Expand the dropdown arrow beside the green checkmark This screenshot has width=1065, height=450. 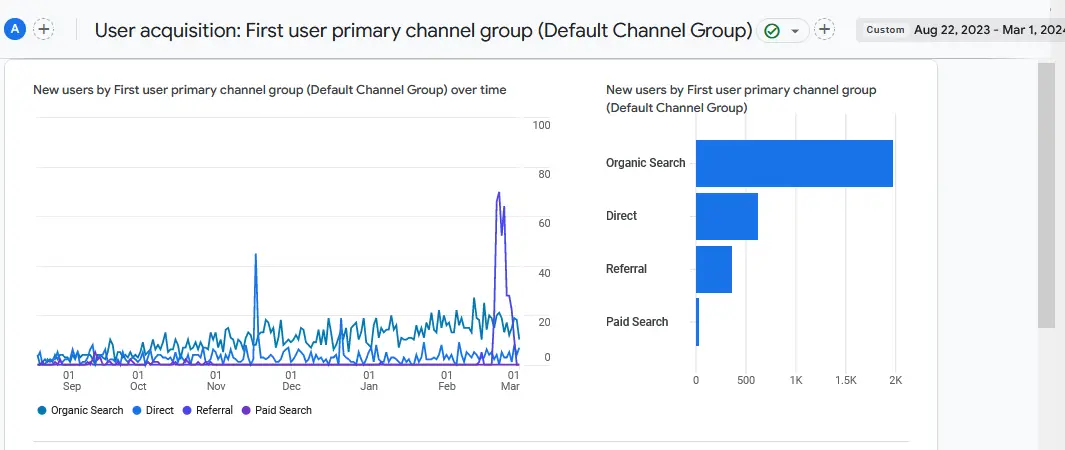pyautogui.click(x=795, y=31)
